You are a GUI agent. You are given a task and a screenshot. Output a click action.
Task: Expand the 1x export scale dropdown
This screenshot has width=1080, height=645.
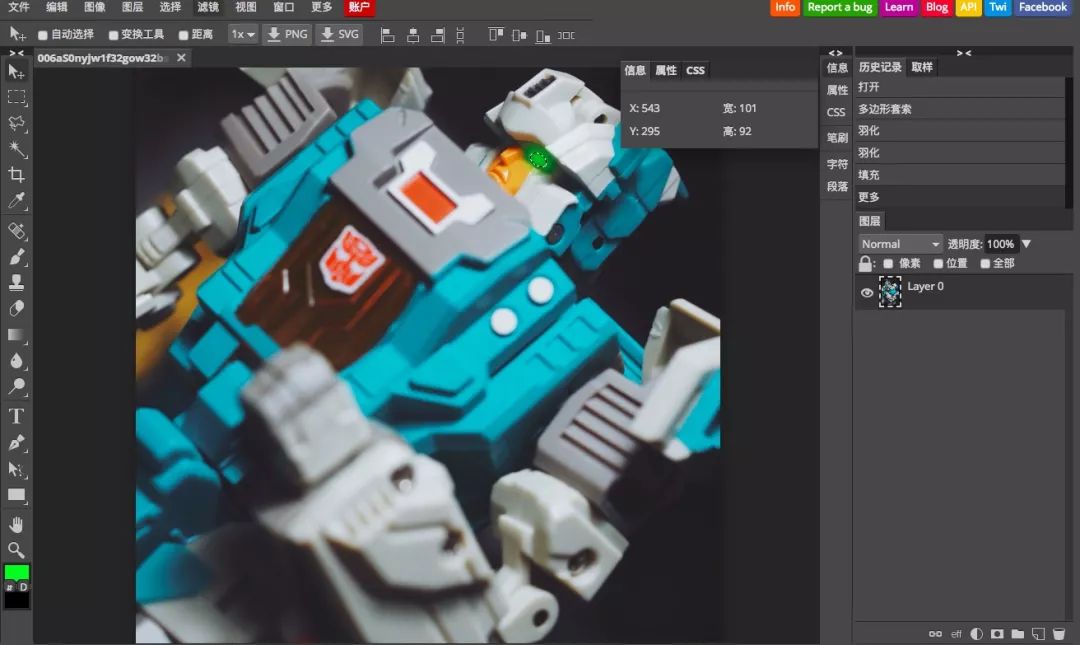pyautogui.click(x=243, y=34)
